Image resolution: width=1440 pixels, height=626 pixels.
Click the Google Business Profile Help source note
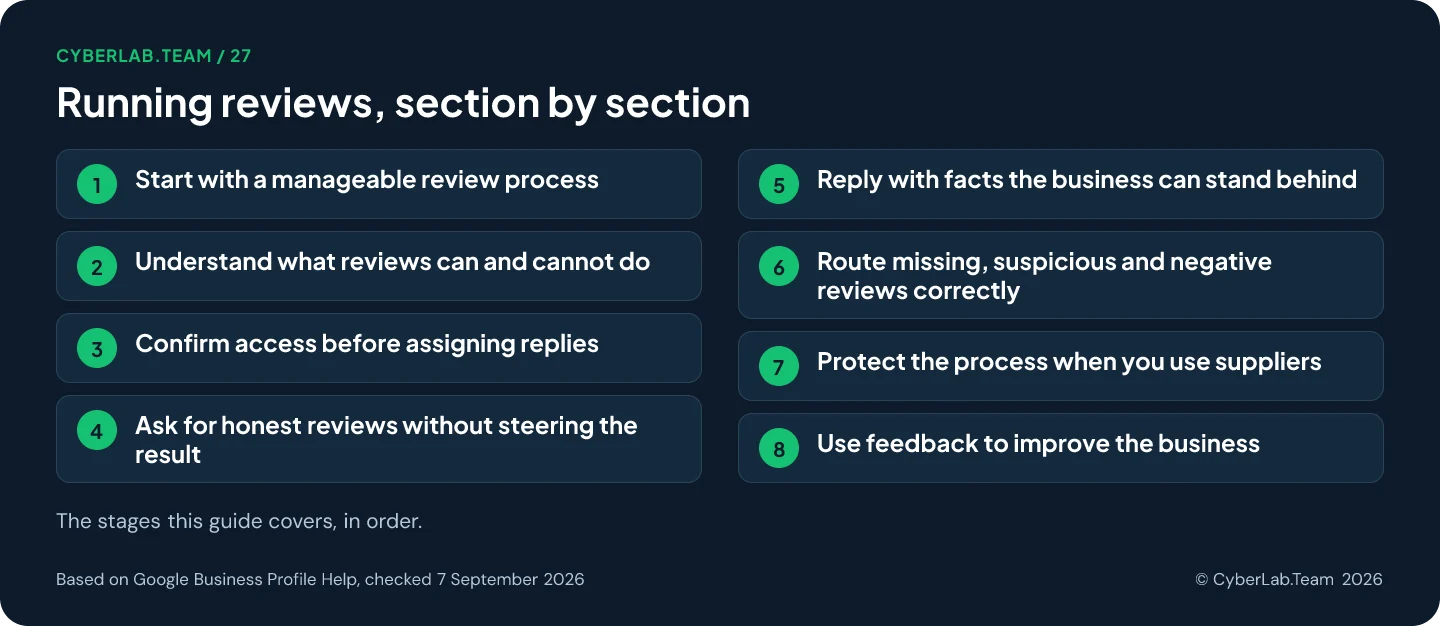pos(320,579)
